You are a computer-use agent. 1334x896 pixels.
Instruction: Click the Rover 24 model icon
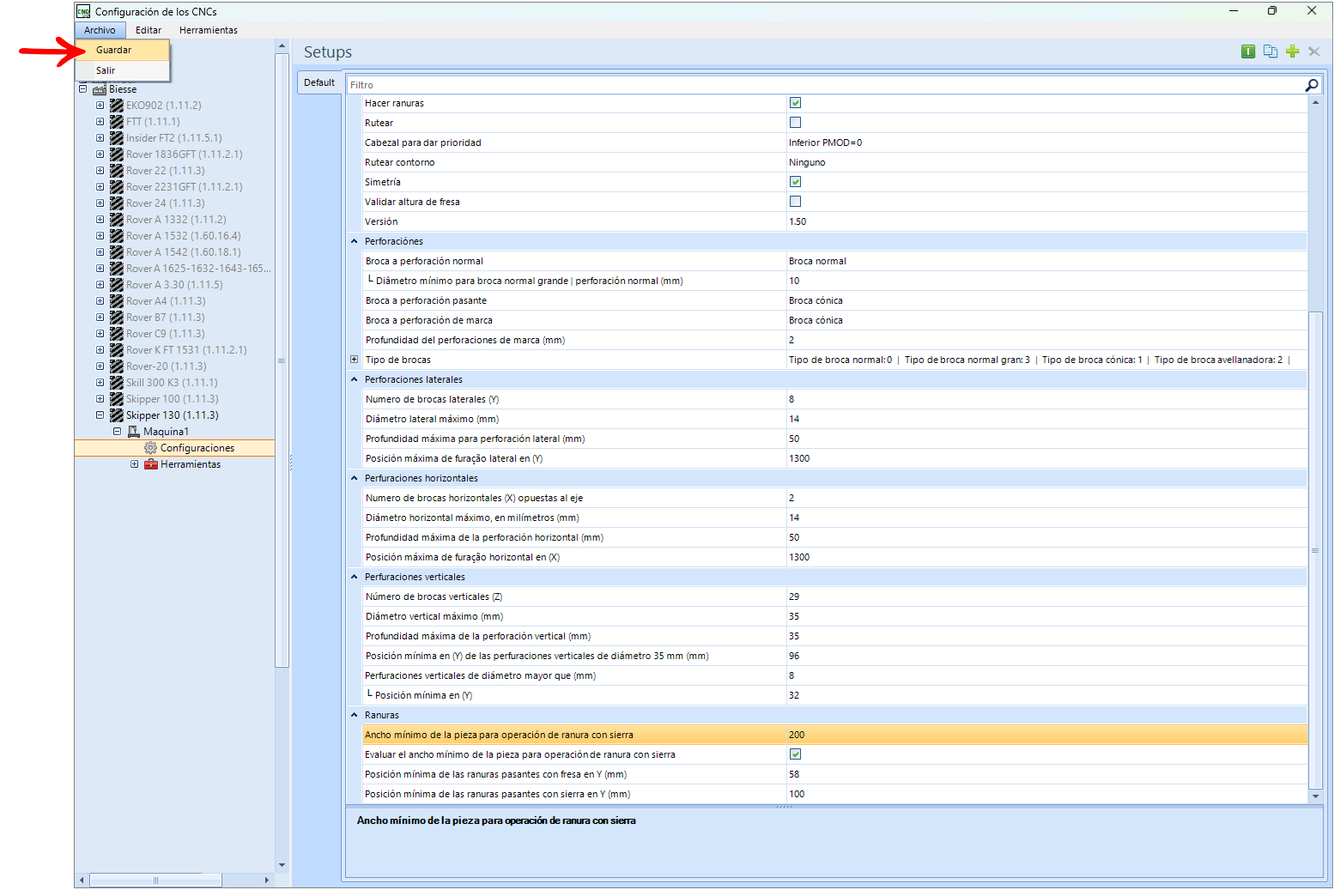[117, 203]
